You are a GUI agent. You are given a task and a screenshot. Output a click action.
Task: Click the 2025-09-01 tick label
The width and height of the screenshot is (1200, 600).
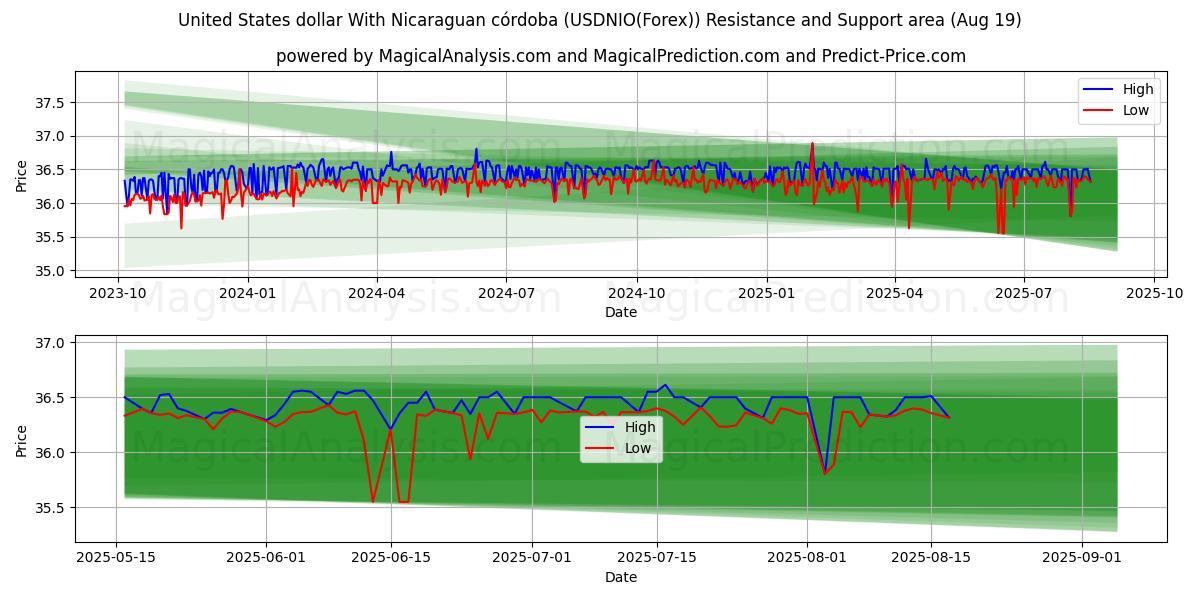(x=1082, y=558)
